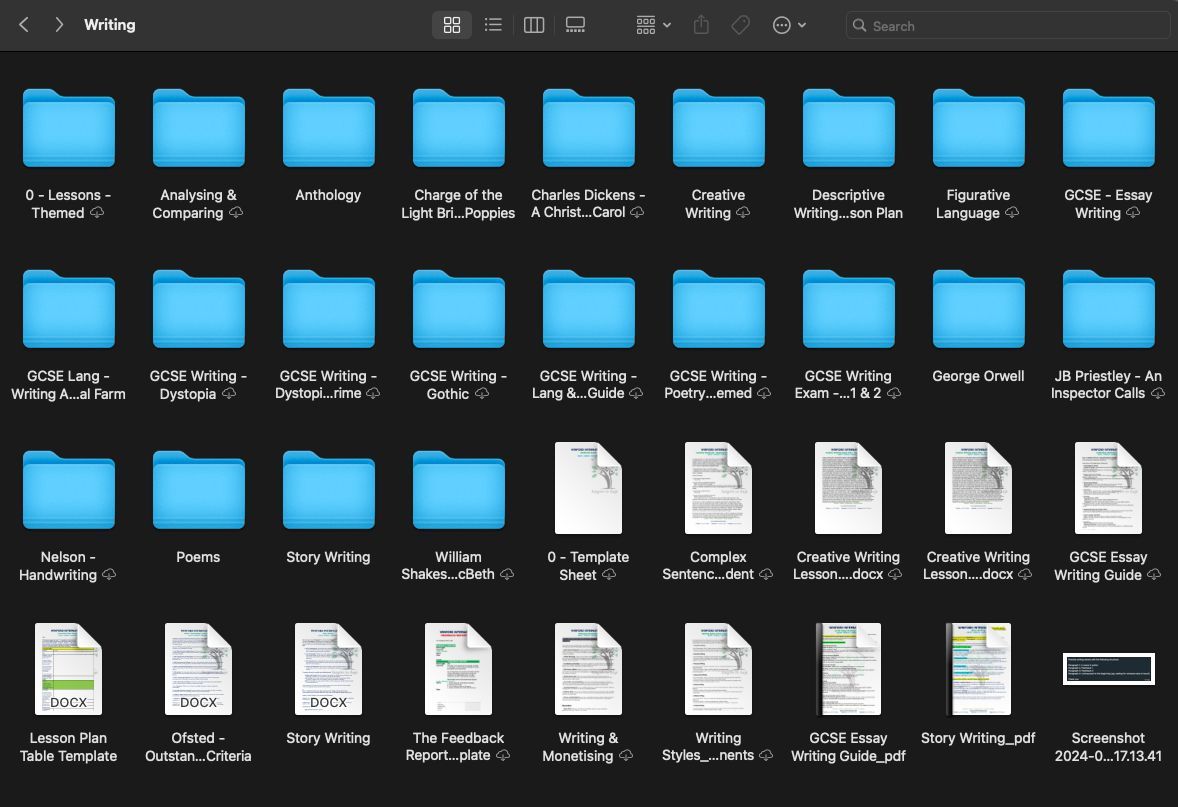Select GCSE Writing Lang & Guide folder
The width and height of the screenshot is (1178, 807).
click(x=588, y=309)
